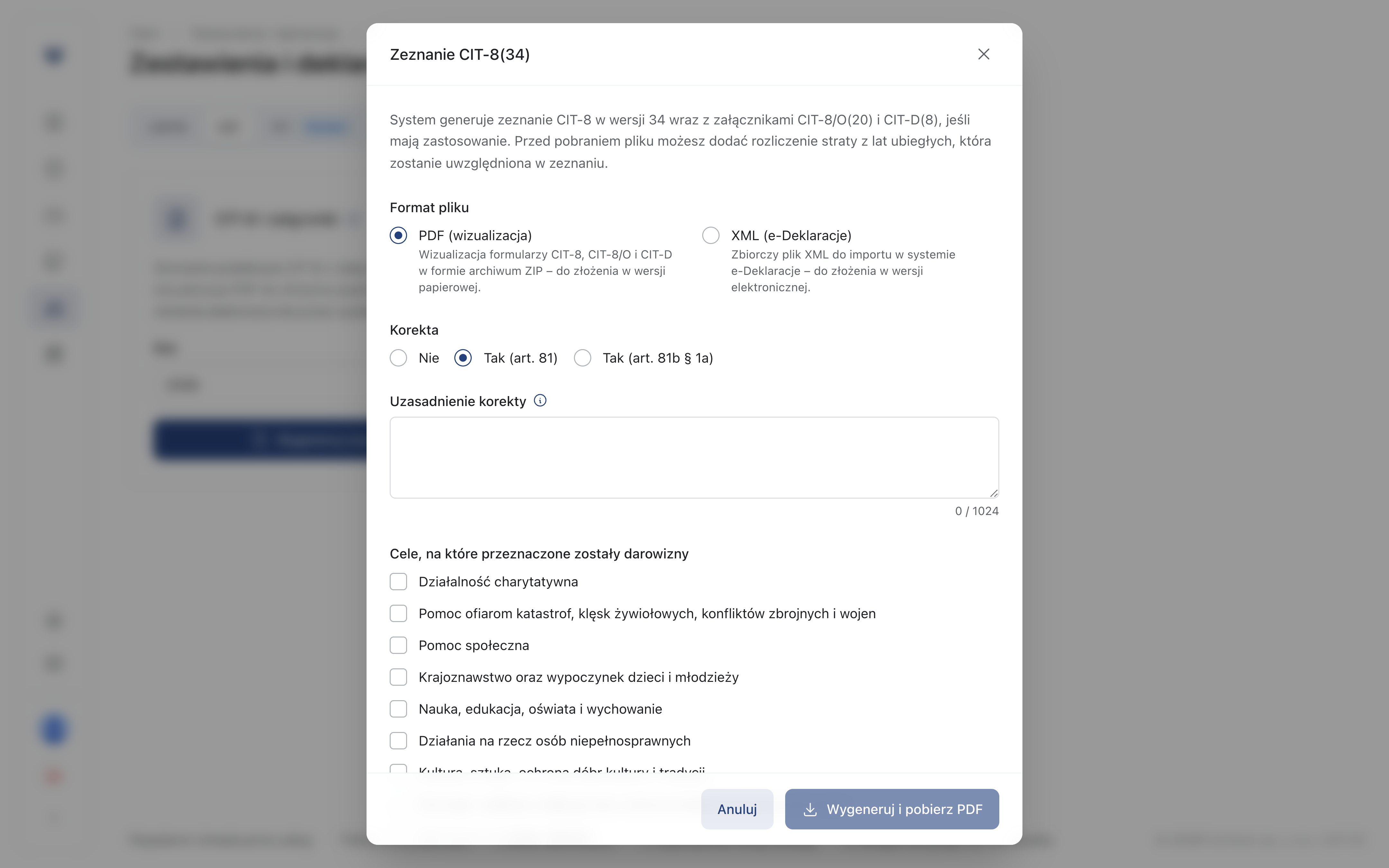The height and width of the screenshot is (868, 1389).
Task: Choose Nie for Korekta
Action: 398,358
